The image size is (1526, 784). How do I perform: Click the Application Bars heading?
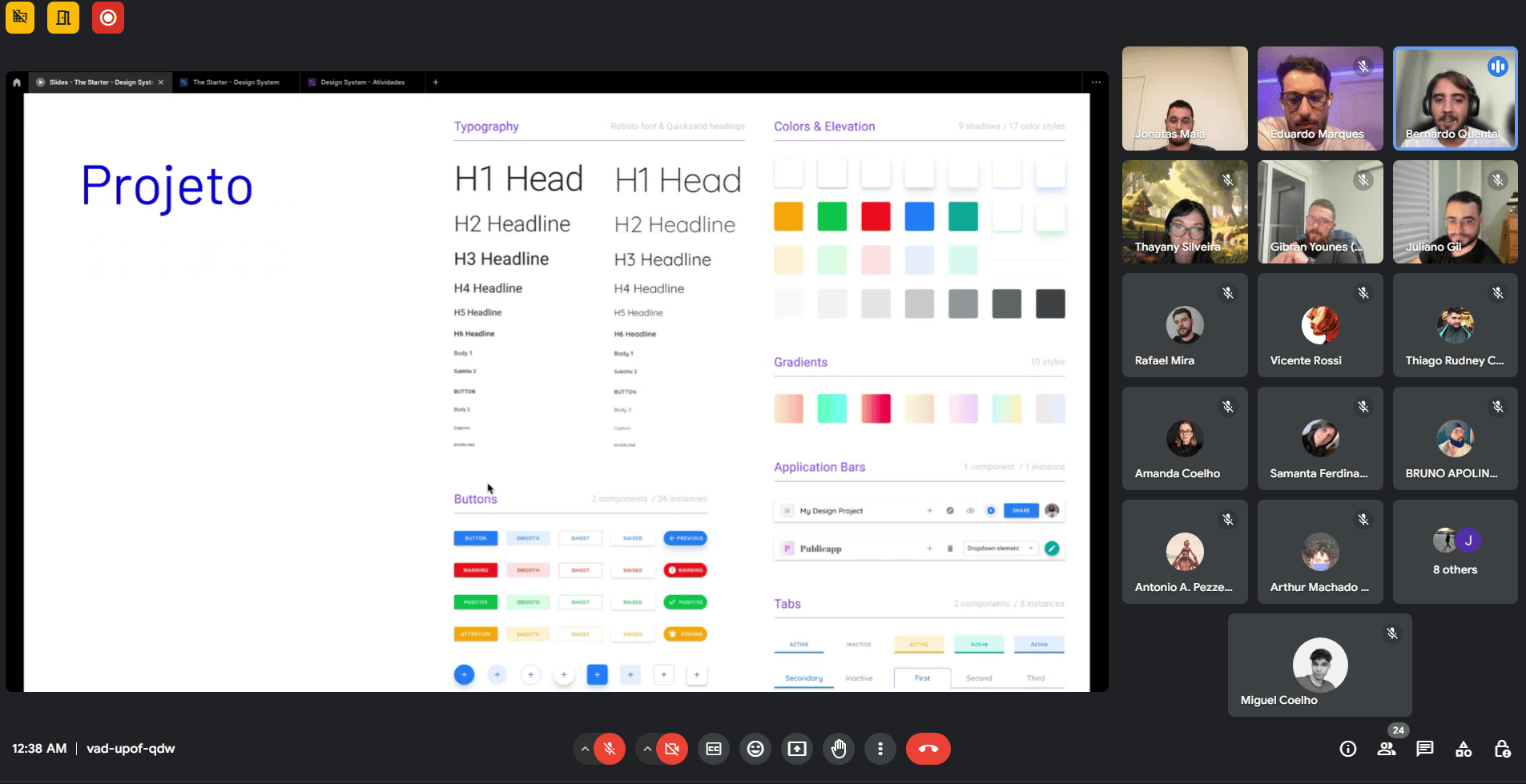click(819, 467)
